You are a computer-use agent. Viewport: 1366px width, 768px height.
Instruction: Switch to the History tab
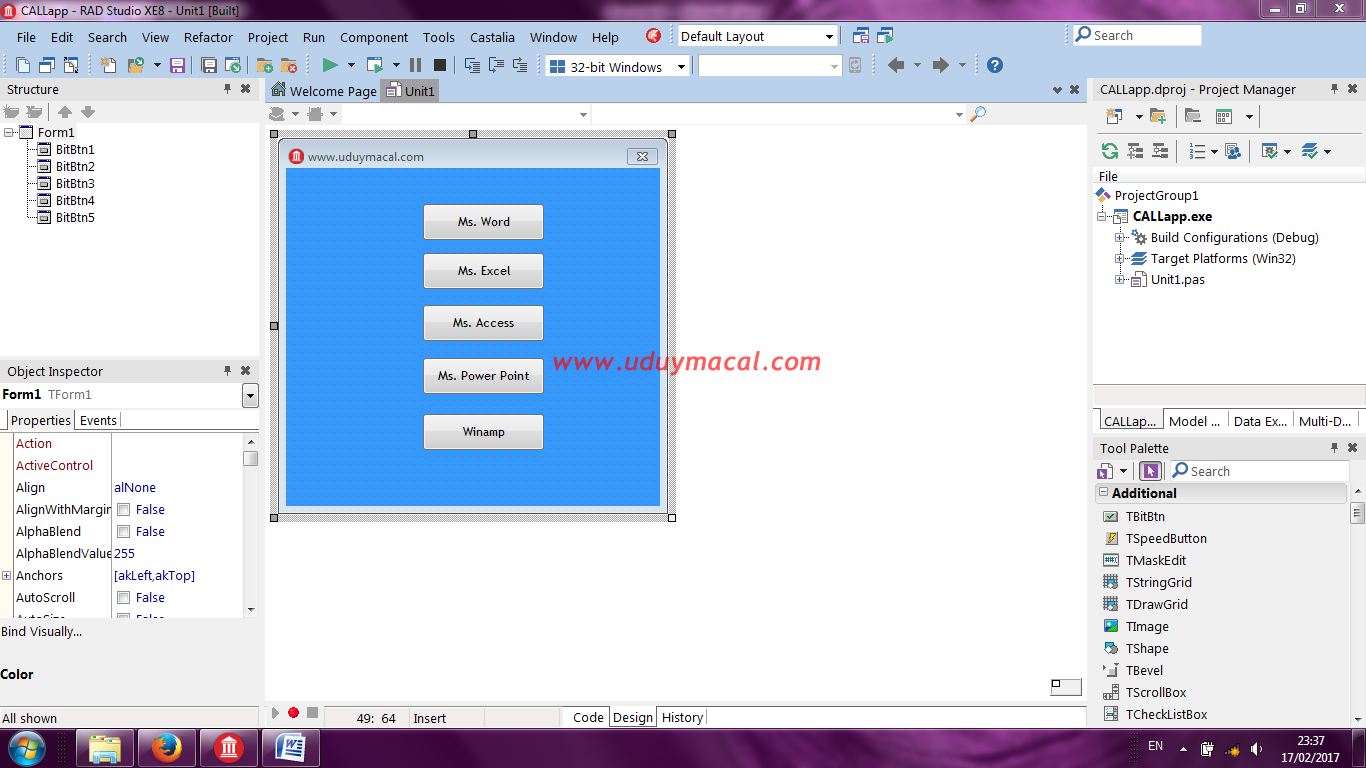[x=682, y=717]
